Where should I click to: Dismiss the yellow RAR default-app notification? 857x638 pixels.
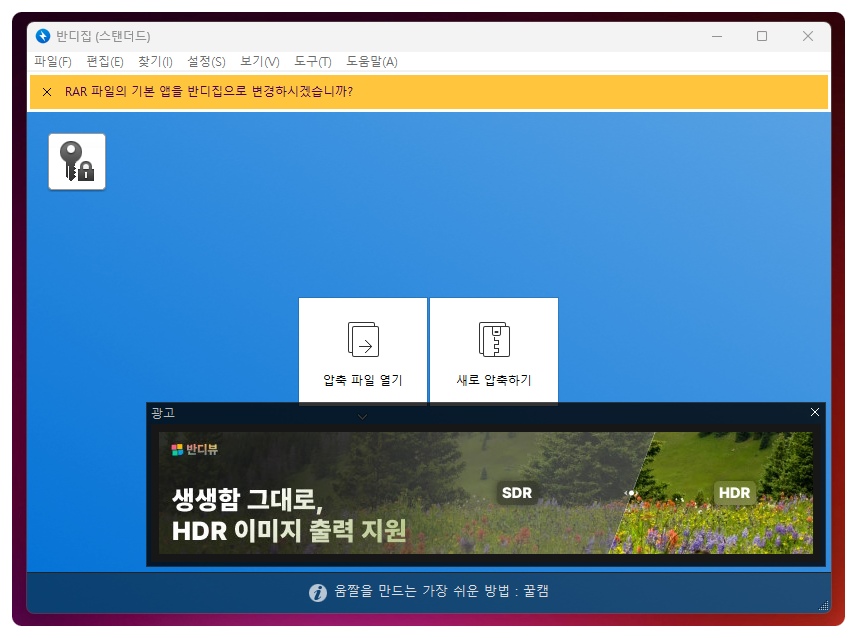pos(47,92)
